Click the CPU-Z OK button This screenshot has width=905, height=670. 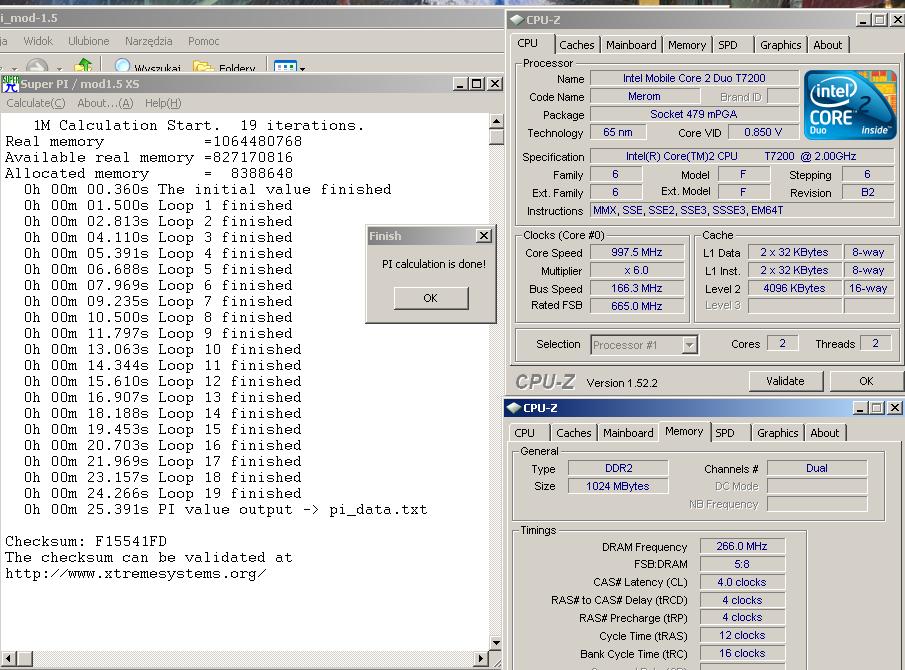pyautogui.click(x=866, y=381)
